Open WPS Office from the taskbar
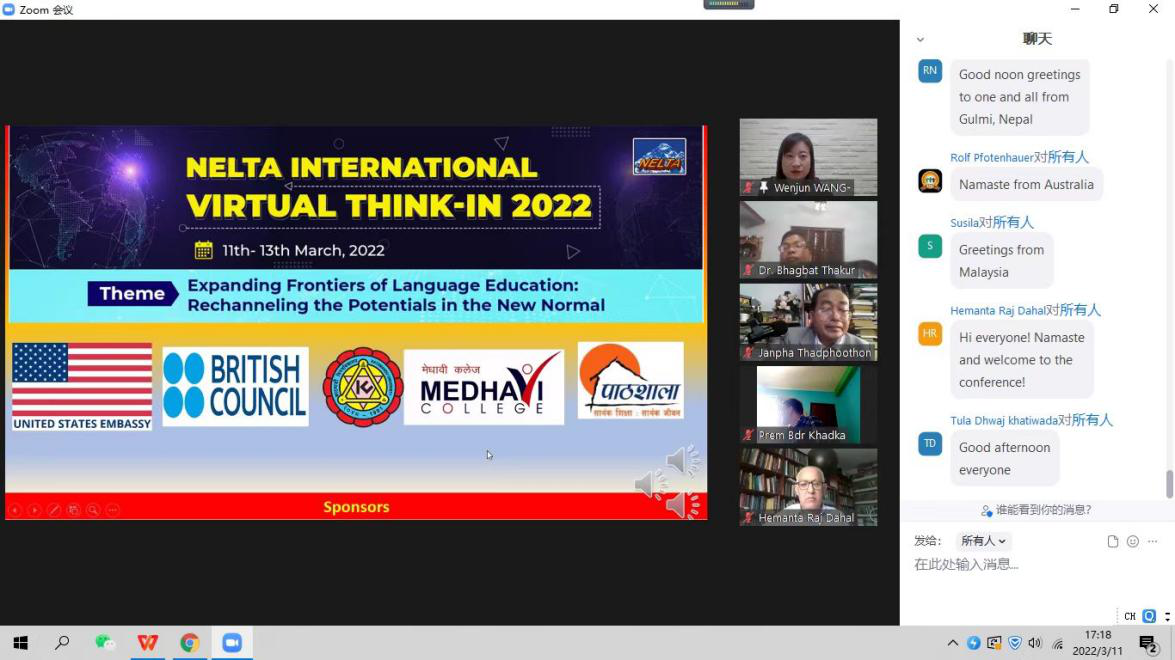Viewport: 1175px width, 660px height. point(148,643)
